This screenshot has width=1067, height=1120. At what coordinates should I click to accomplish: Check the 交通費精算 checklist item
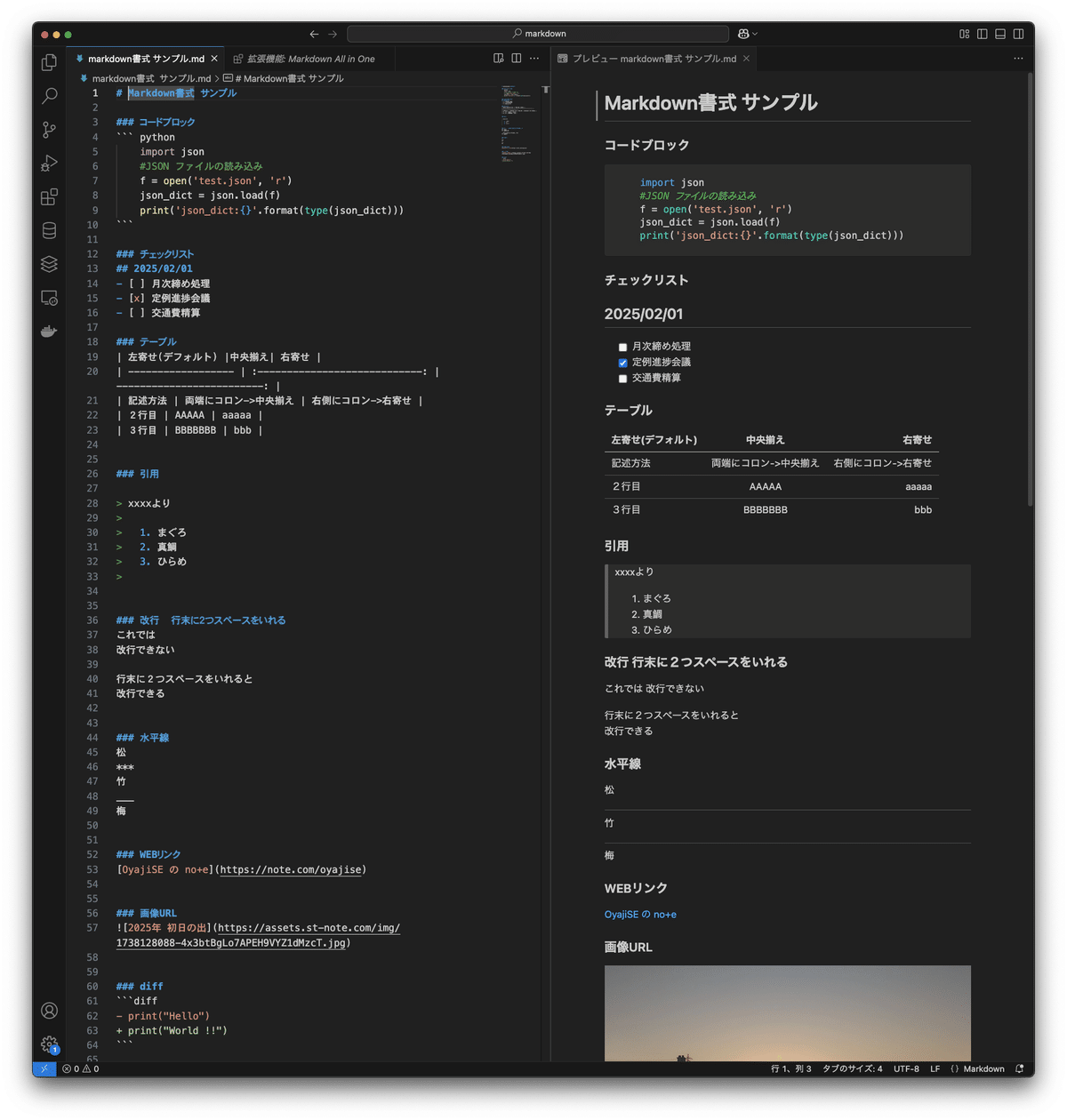click(622, 378)
